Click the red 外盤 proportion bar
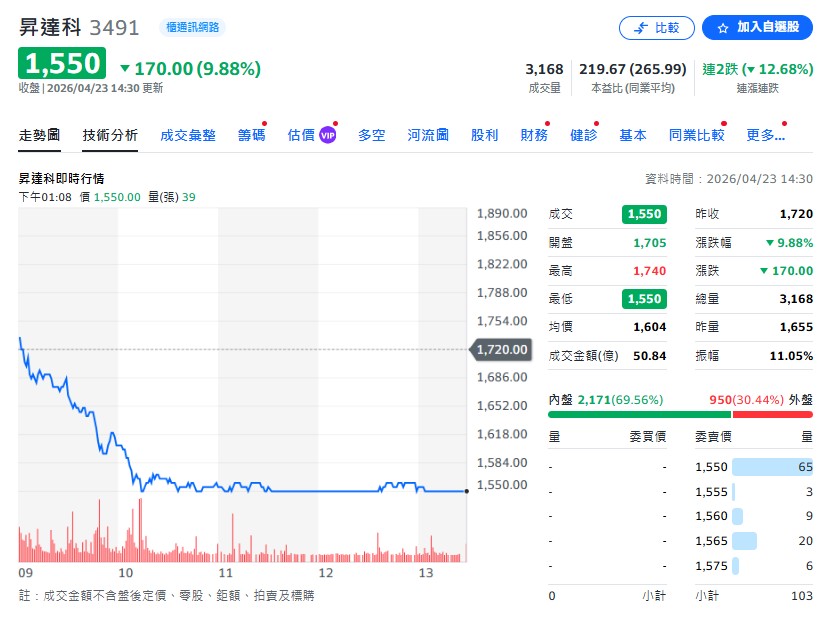 [x=772, y=414]
